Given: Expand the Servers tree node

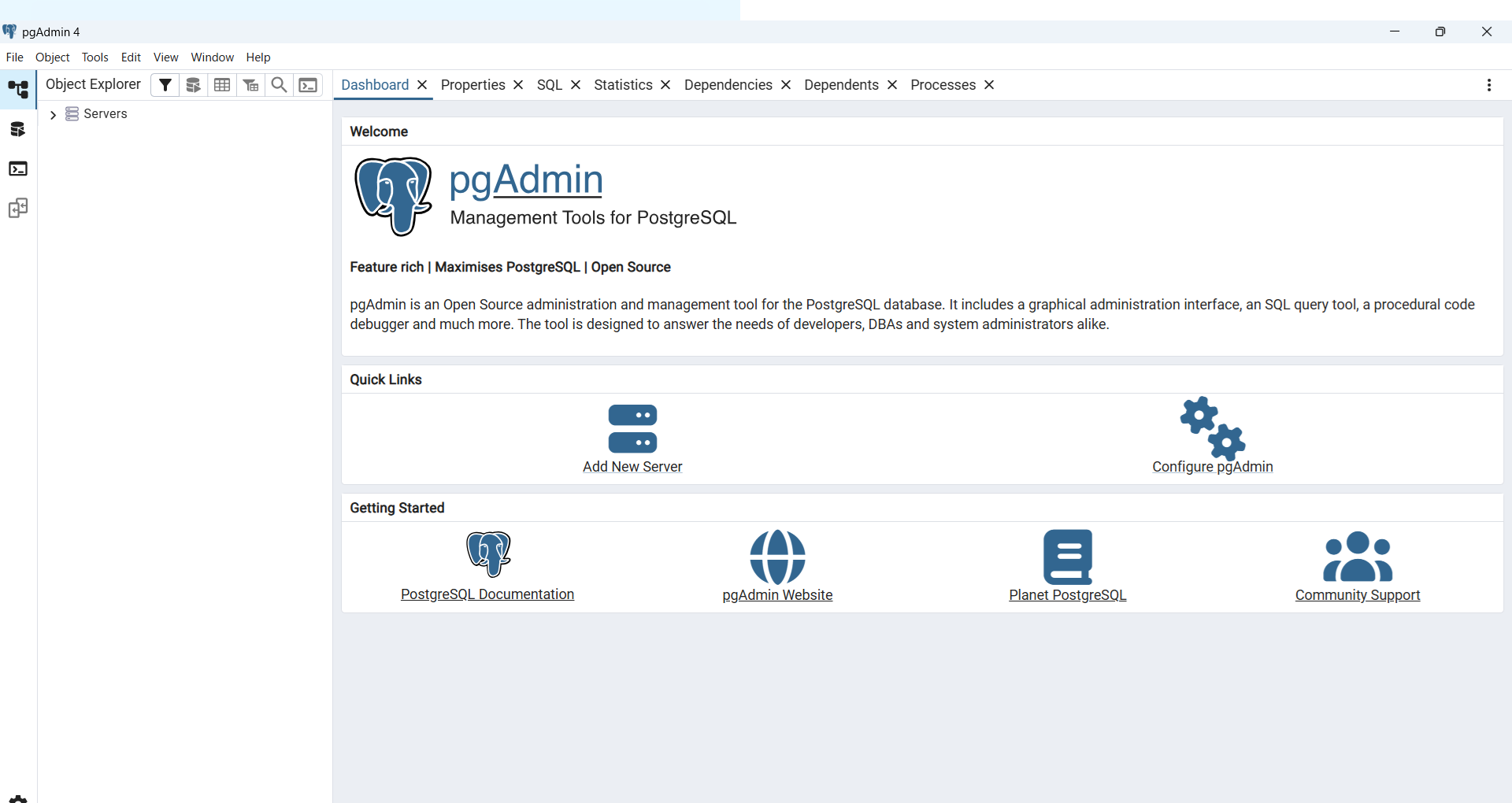Looking at the screenshot, I should pyautogui.click(x=53, y=115).
